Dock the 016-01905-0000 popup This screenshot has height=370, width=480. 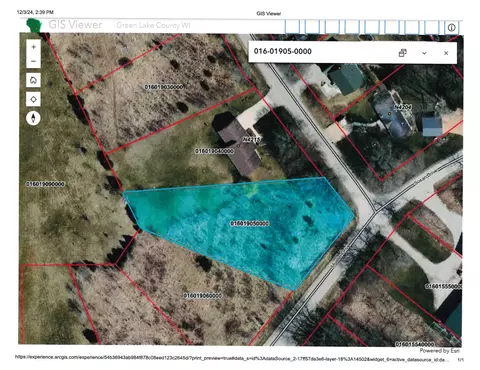pos(403,53)
